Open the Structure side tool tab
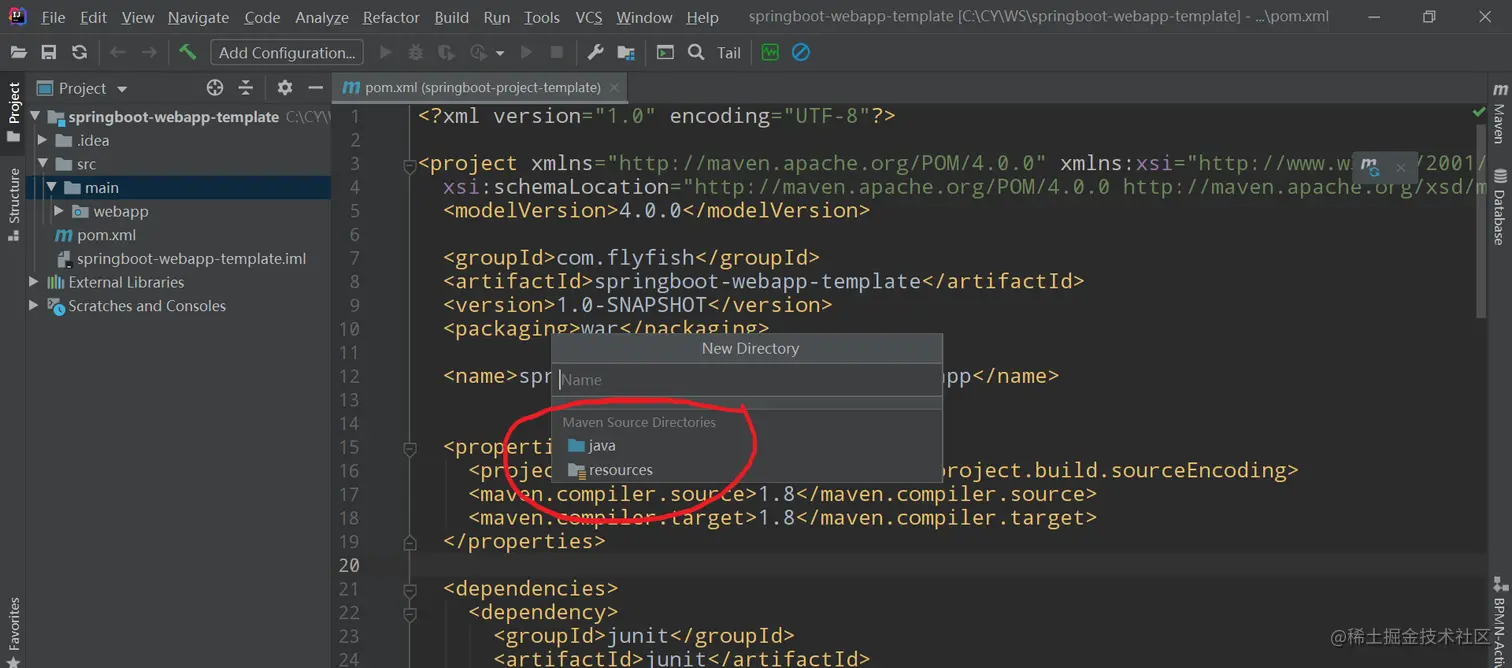This screenshot has height=668, width=1512. [x=14, y=203]
